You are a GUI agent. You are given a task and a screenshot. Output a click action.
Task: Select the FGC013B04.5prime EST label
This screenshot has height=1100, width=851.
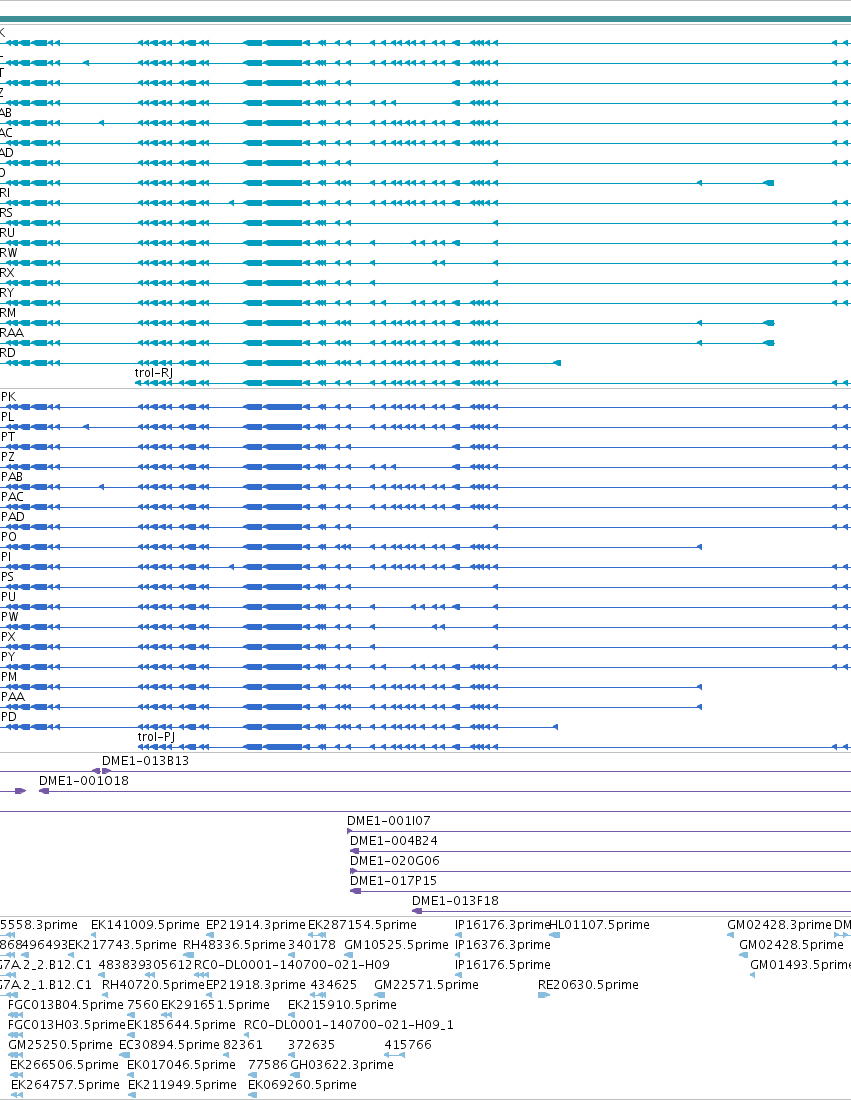click(66, 1005)
